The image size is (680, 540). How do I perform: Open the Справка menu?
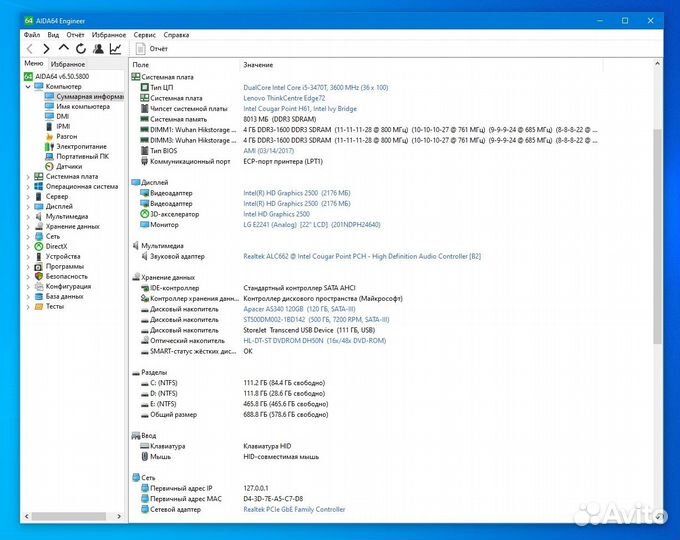coord(176,35)
